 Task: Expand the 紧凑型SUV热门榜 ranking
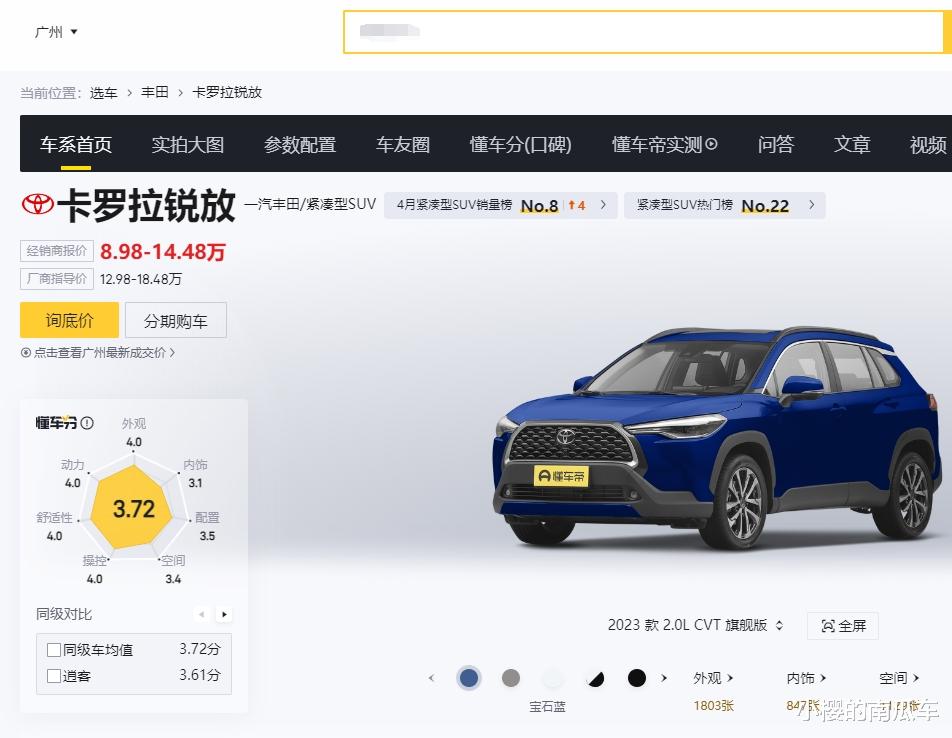coord(725,205)
